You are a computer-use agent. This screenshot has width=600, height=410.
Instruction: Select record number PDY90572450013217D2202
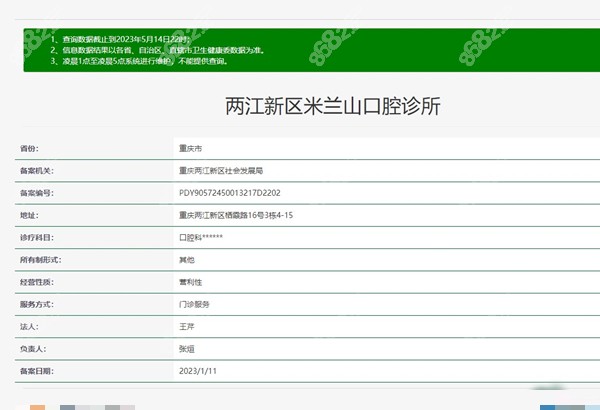coord(230,193)
